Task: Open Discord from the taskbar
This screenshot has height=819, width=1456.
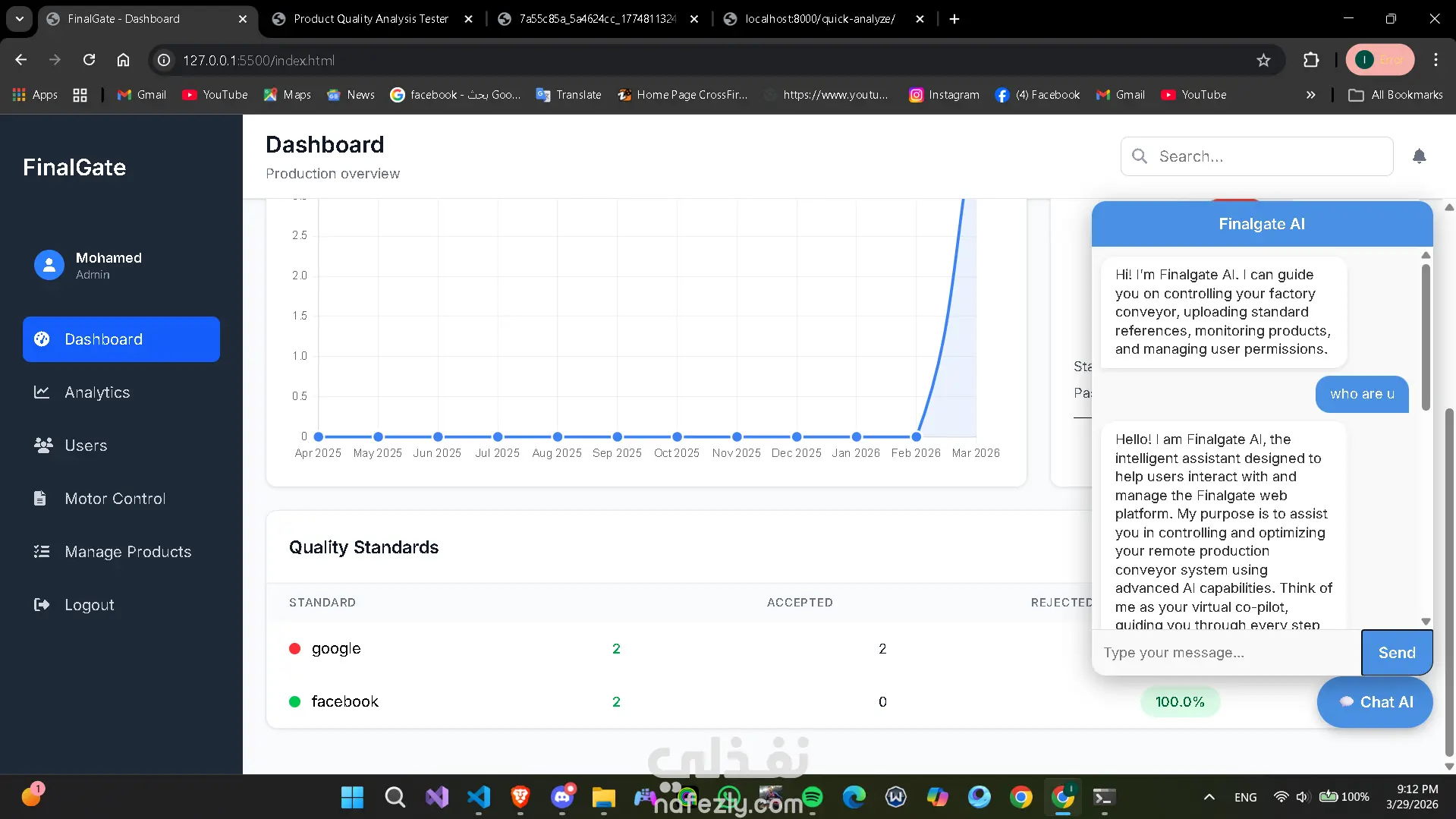Action: click(x=562, y=797)
